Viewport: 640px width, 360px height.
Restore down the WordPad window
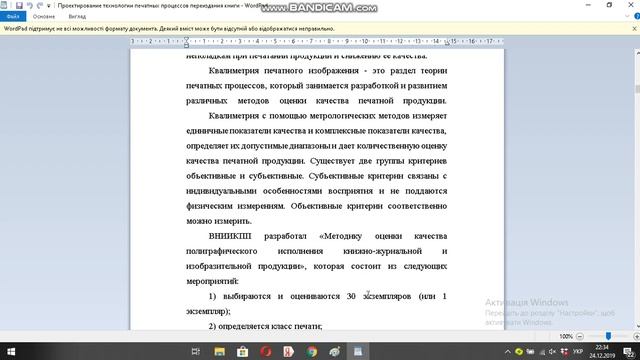pyautogui.click(x=609, y=5)
